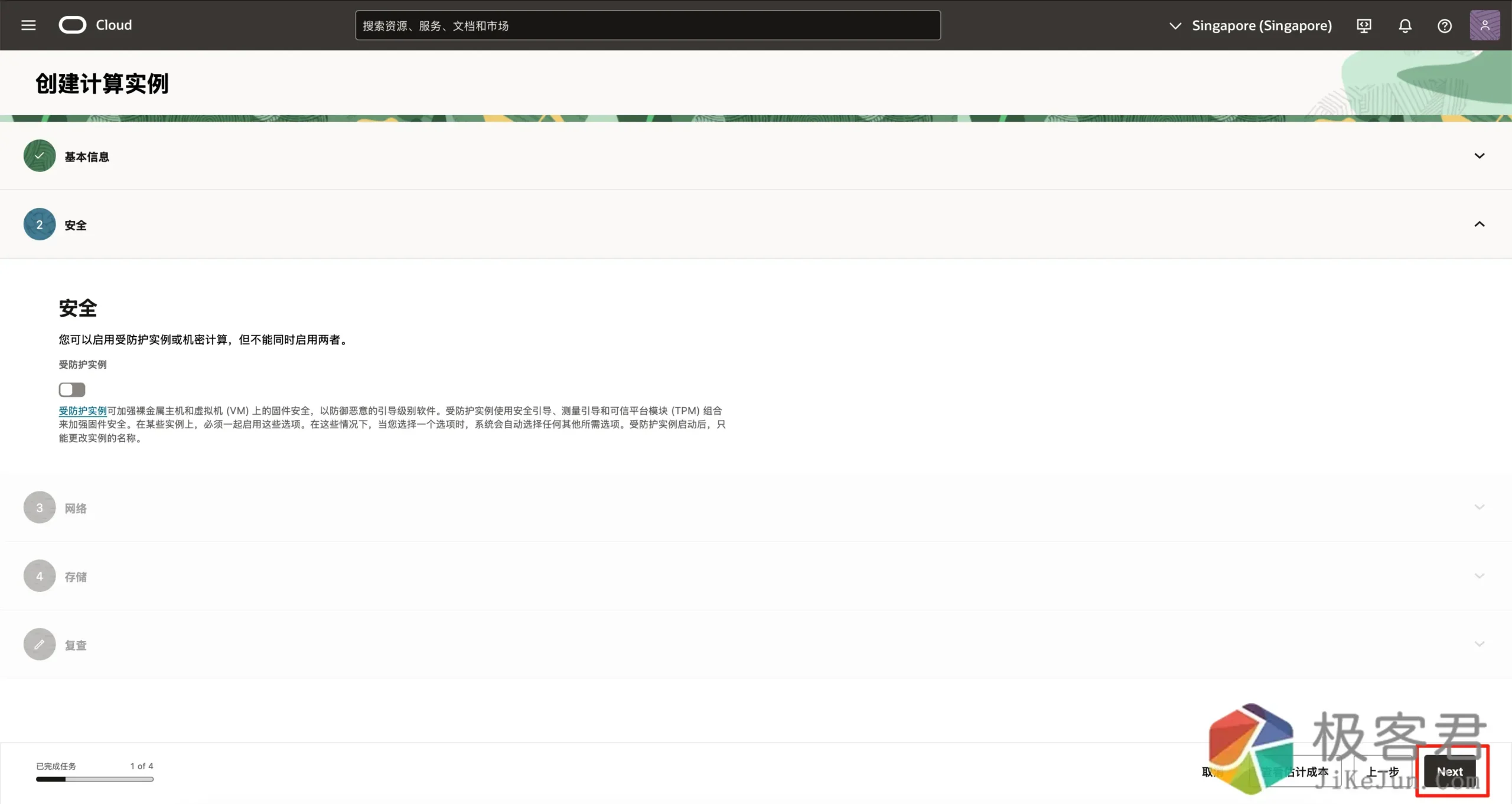This screenshot has height=804, width=1512.
Task: Open the Singapore region dropdown
Action: click(1250, 25)
